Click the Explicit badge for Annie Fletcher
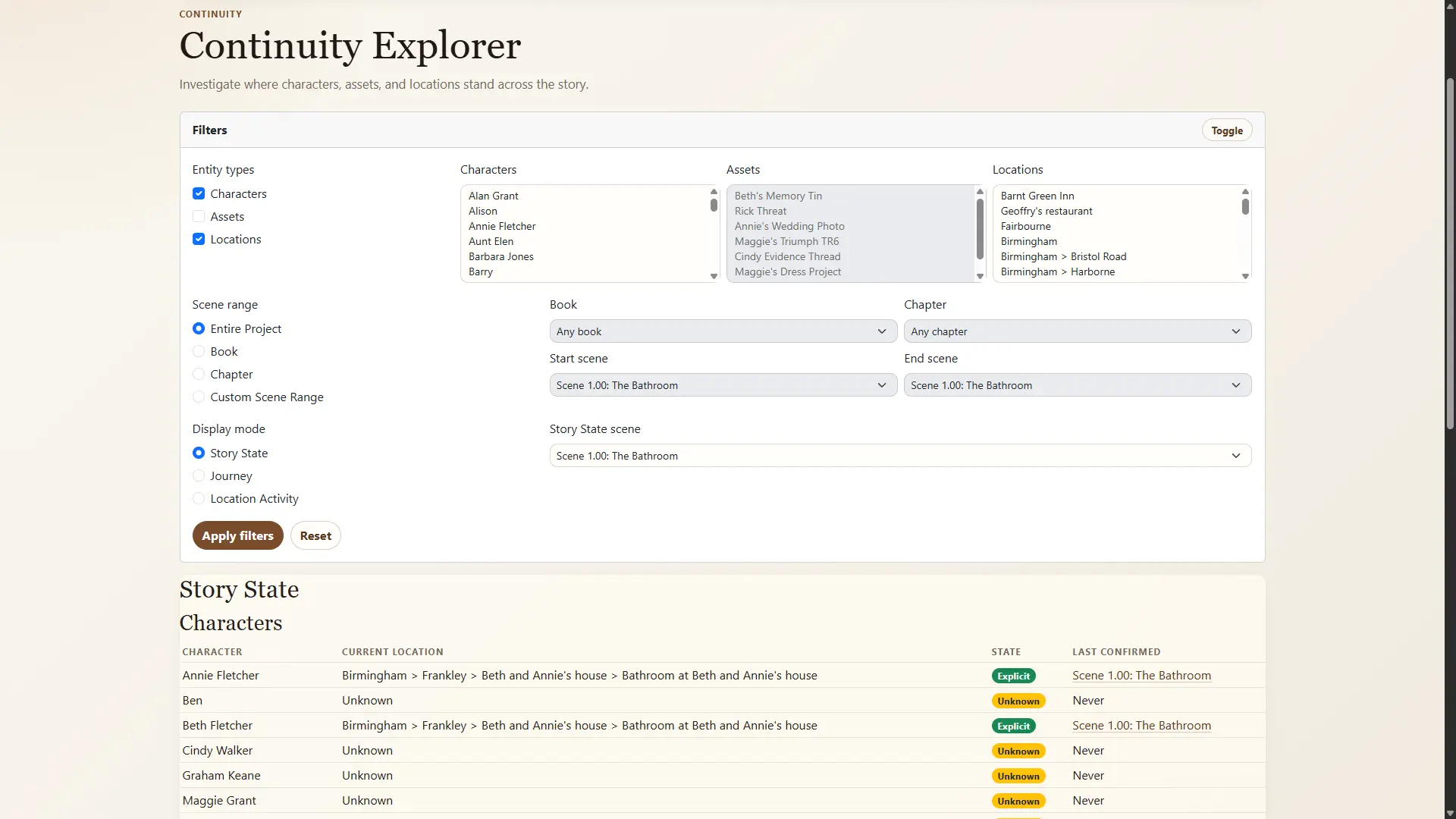Screen dimensions: 1456x819 [x=1013, y=676]
